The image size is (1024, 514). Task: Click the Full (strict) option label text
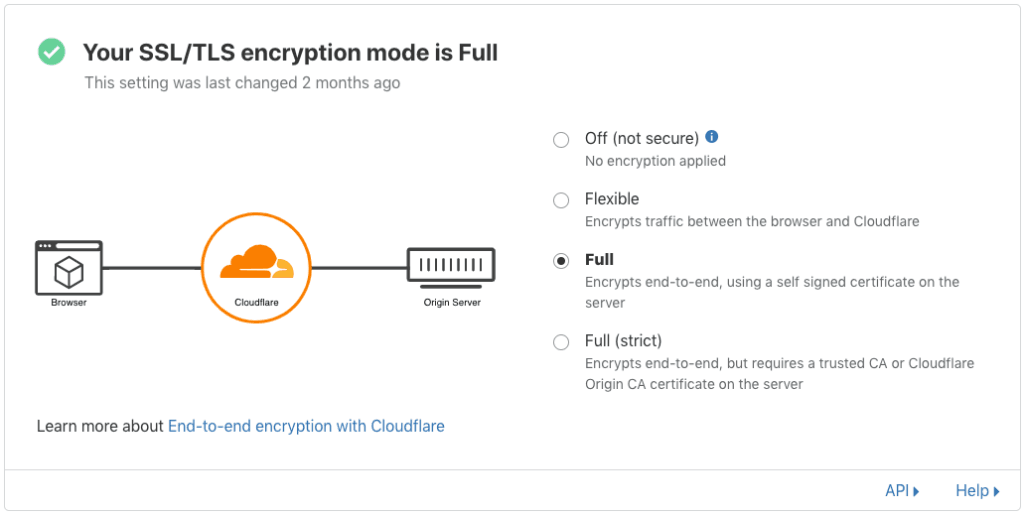(623, 341)
